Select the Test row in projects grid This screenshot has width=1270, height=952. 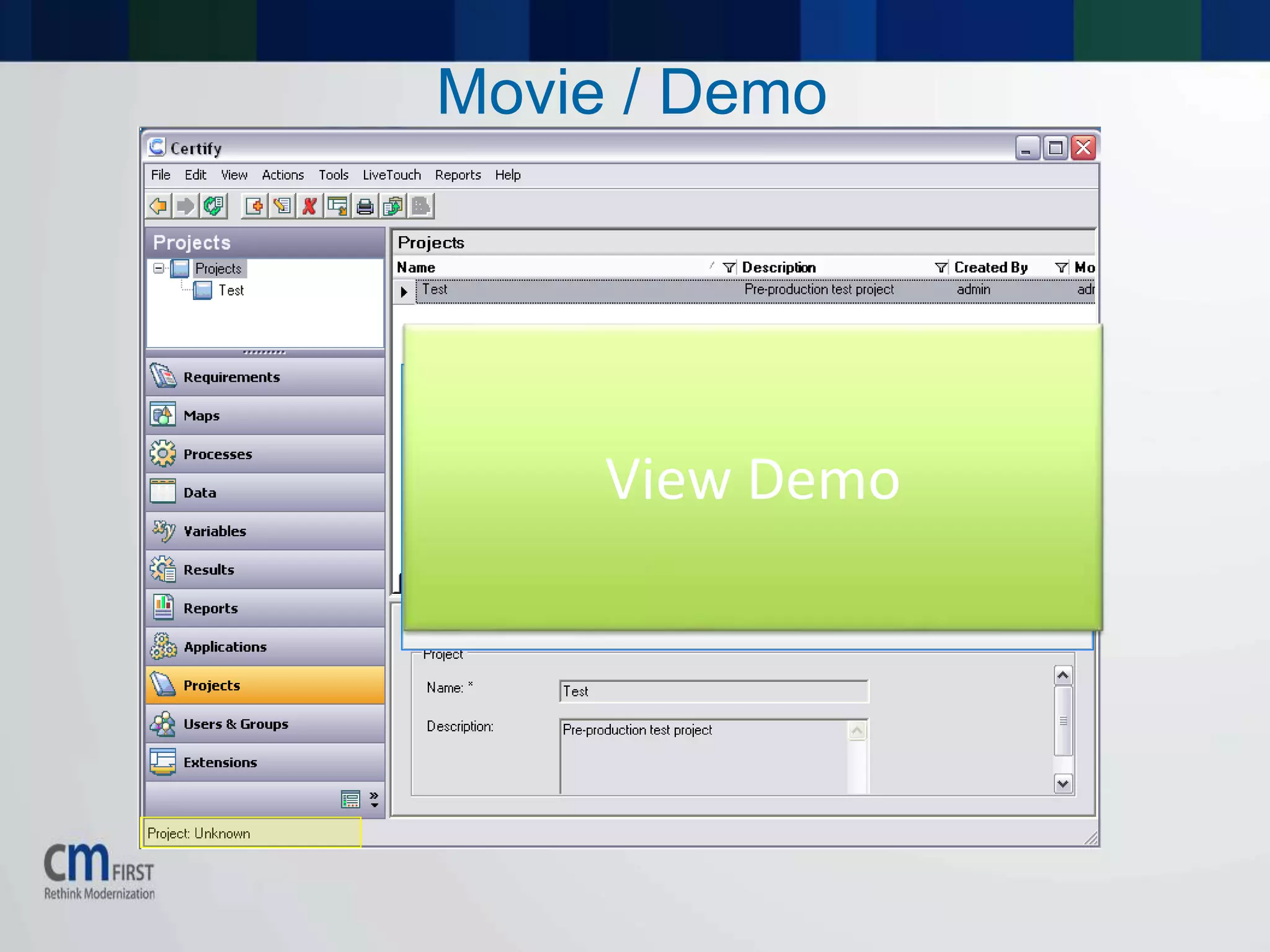click(x=755, y=290)
